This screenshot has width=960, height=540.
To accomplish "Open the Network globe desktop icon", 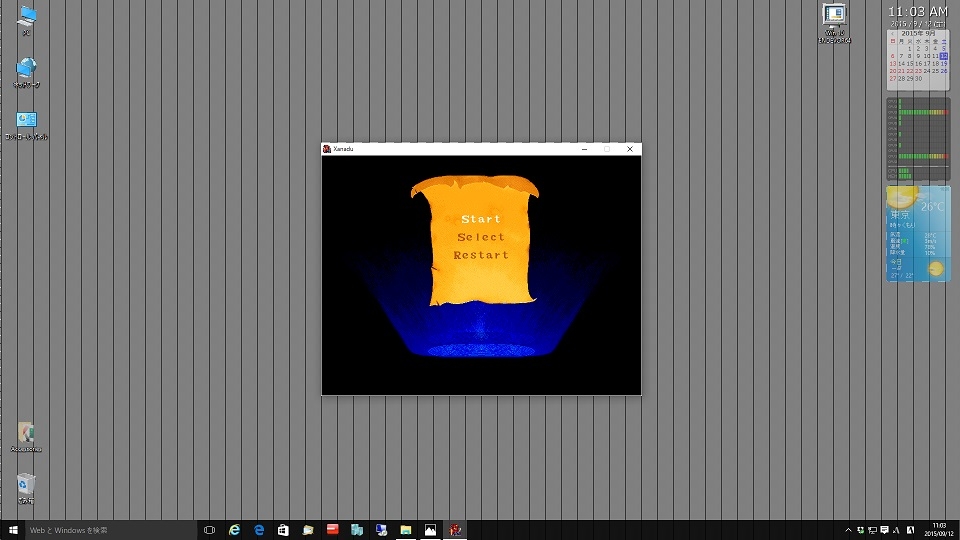I will pos(26,72).
